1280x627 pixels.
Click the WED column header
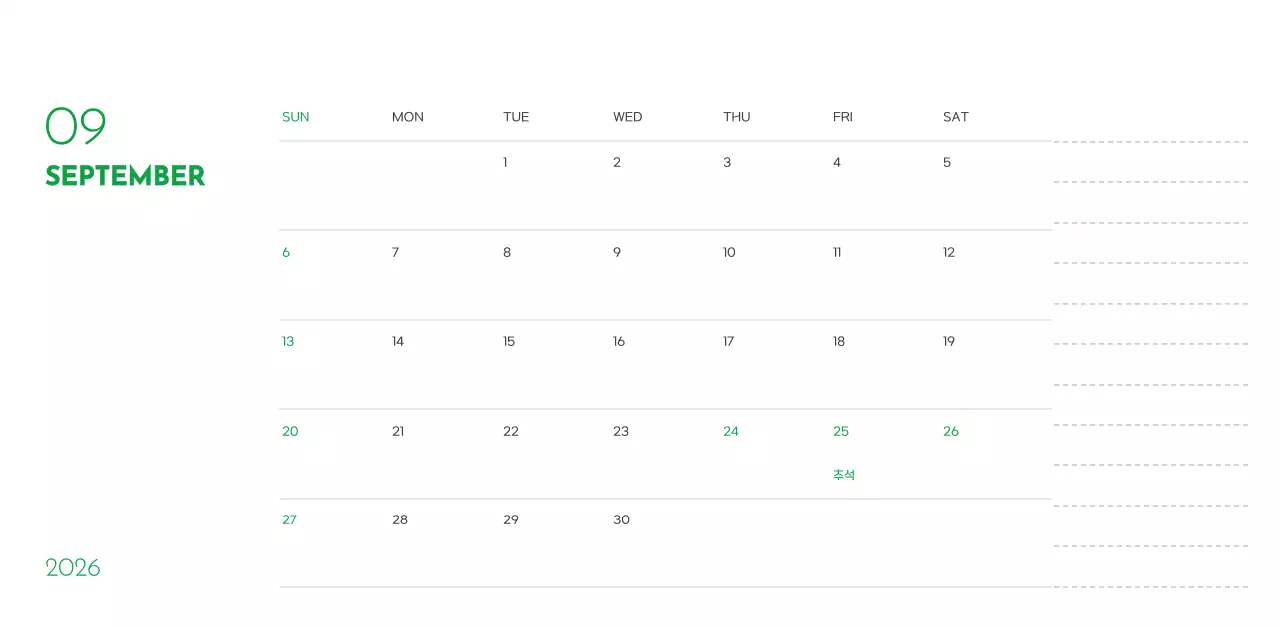coord(628,117)
